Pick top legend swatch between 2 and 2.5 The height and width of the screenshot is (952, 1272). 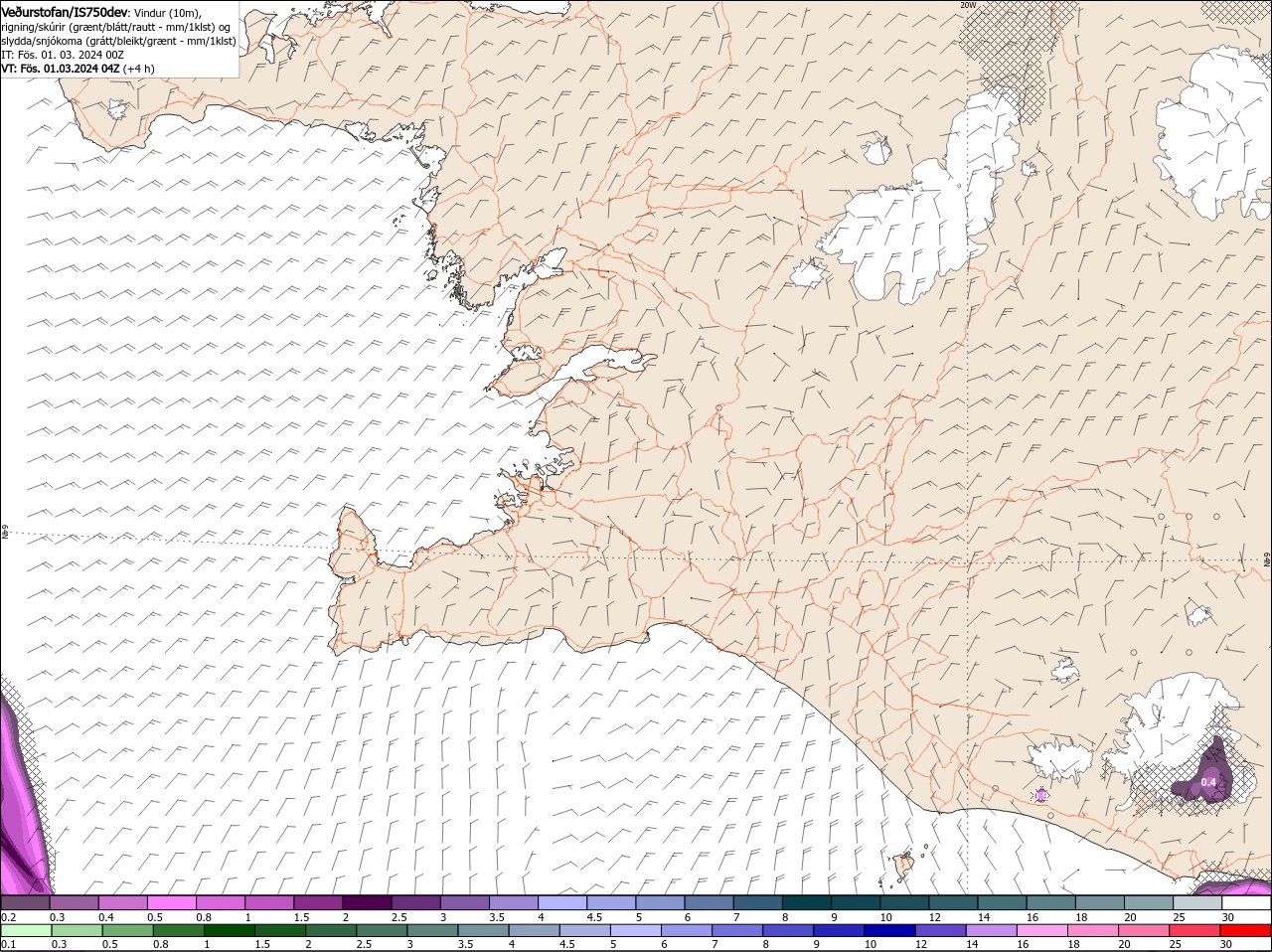(x=367, y=902)
